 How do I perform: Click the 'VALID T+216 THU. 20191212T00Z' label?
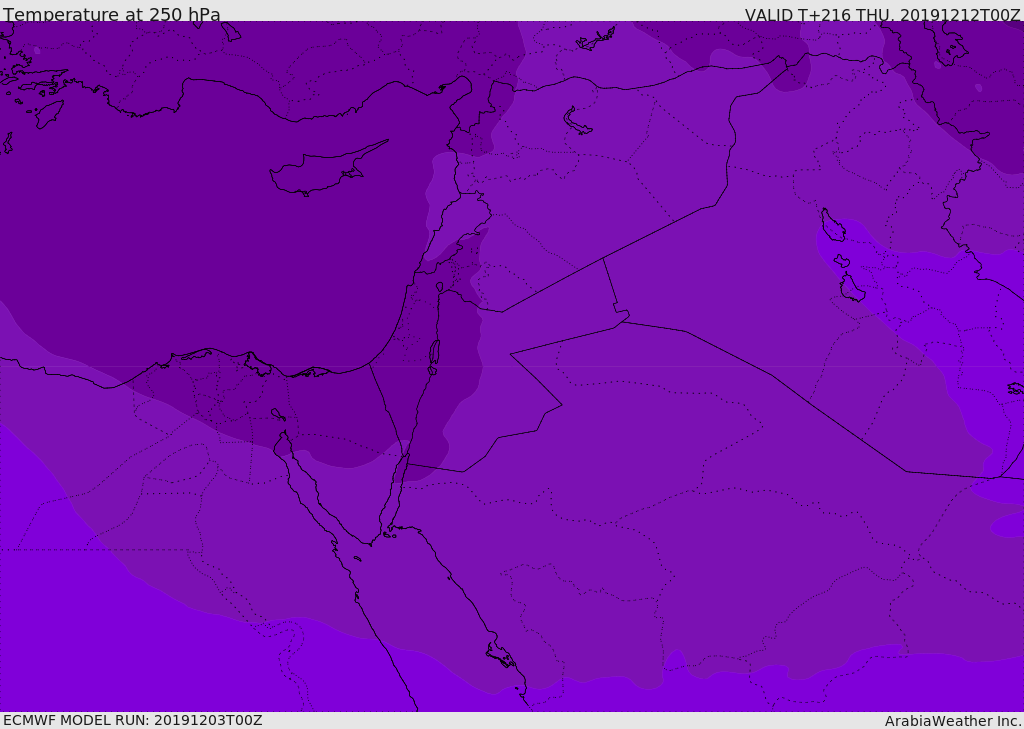(x=883, y=14)
